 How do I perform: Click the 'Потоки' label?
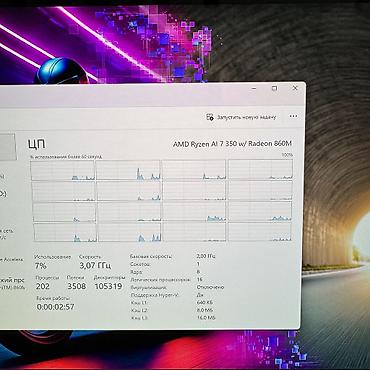[x=76, y=277]
